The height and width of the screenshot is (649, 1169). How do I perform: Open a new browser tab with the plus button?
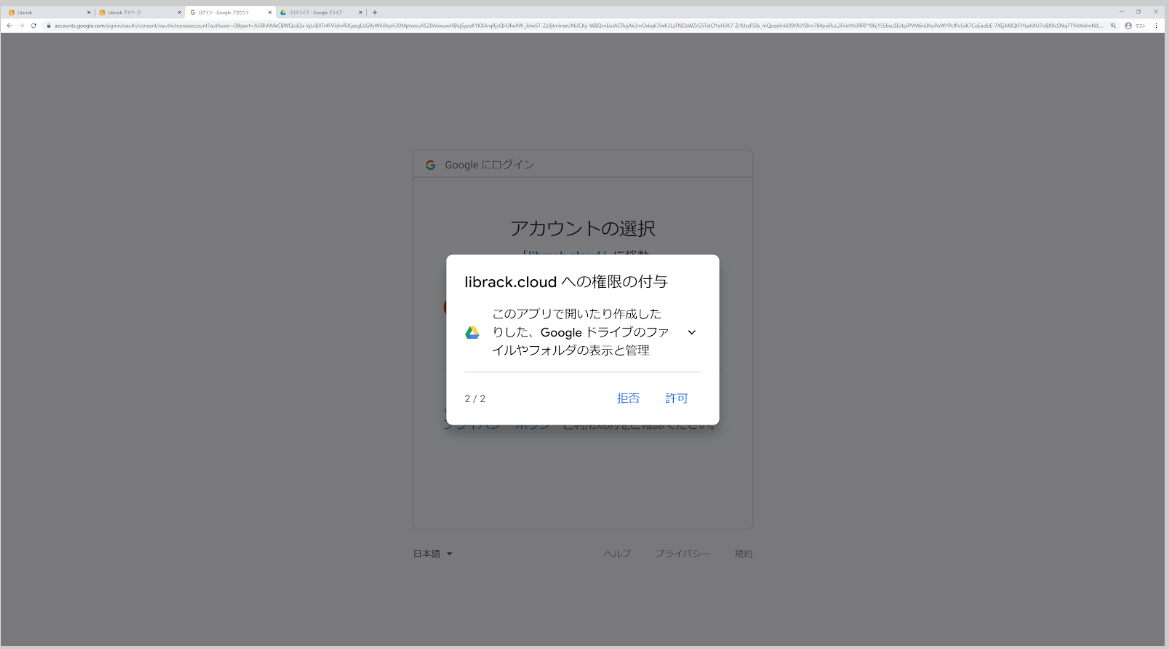[375, 12]
